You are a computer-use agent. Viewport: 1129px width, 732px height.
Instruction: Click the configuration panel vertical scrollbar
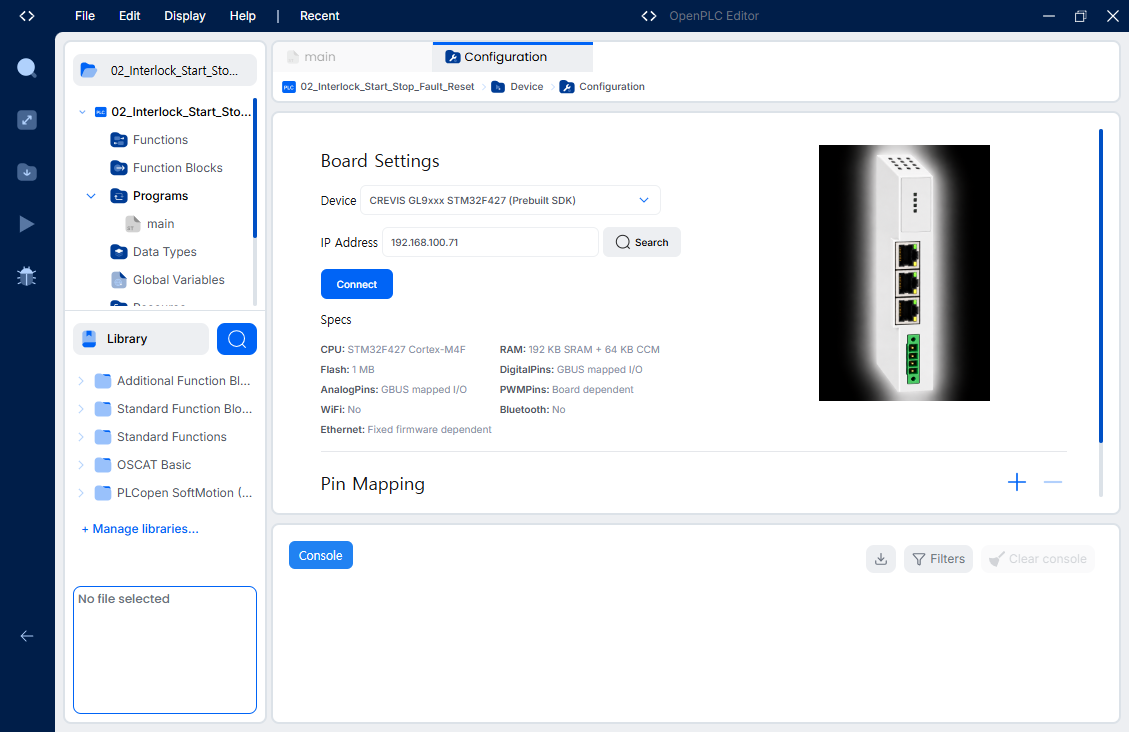click(x=1101, y=286)
